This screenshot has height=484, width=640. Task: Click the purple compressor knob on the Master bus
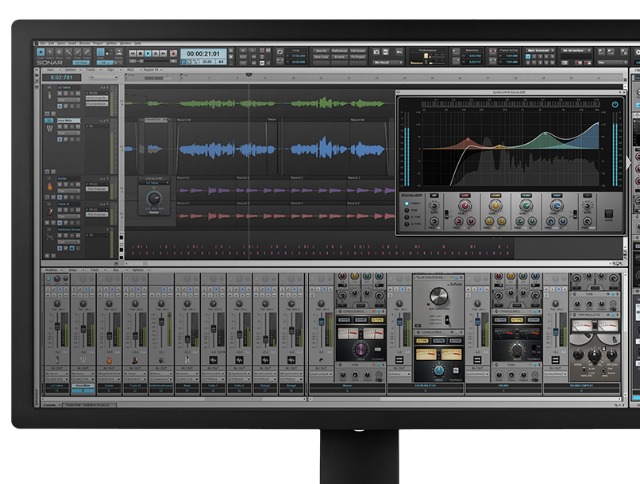[x=361, y=349]
